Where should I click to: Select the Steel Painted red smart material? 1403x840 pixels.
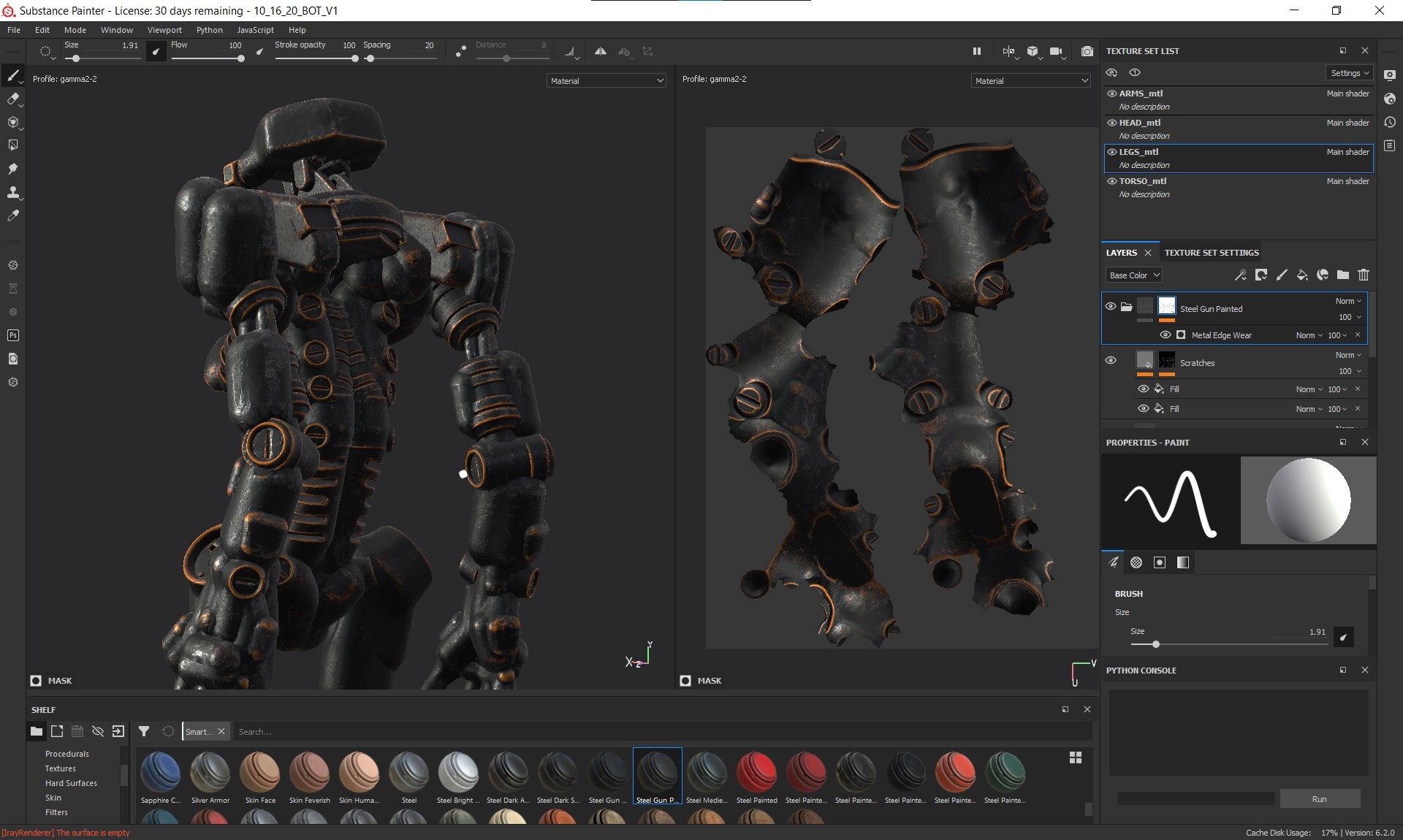pos(756,774)
